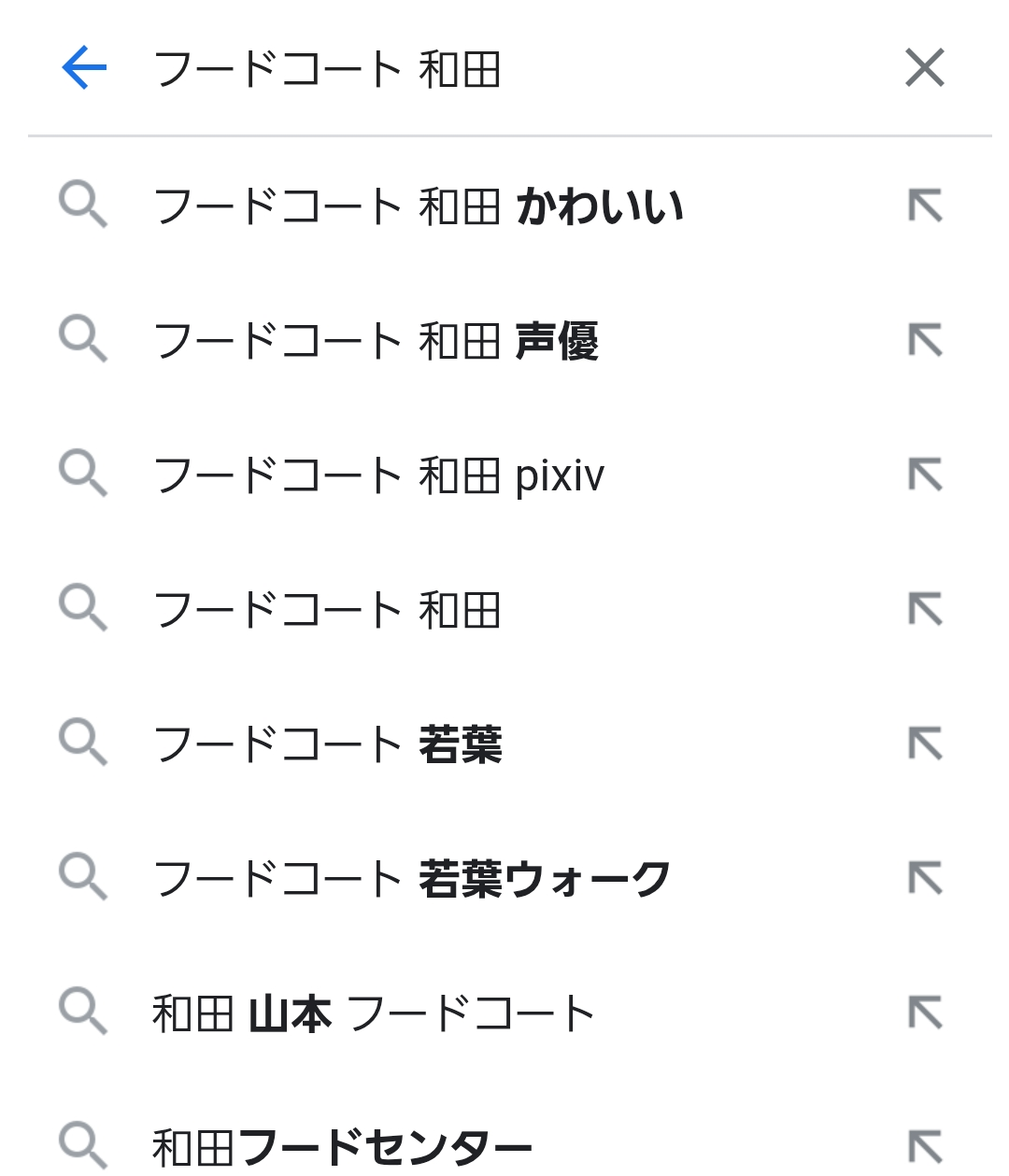
Task: Clear the search text with X
Action: tap(925, 68)
